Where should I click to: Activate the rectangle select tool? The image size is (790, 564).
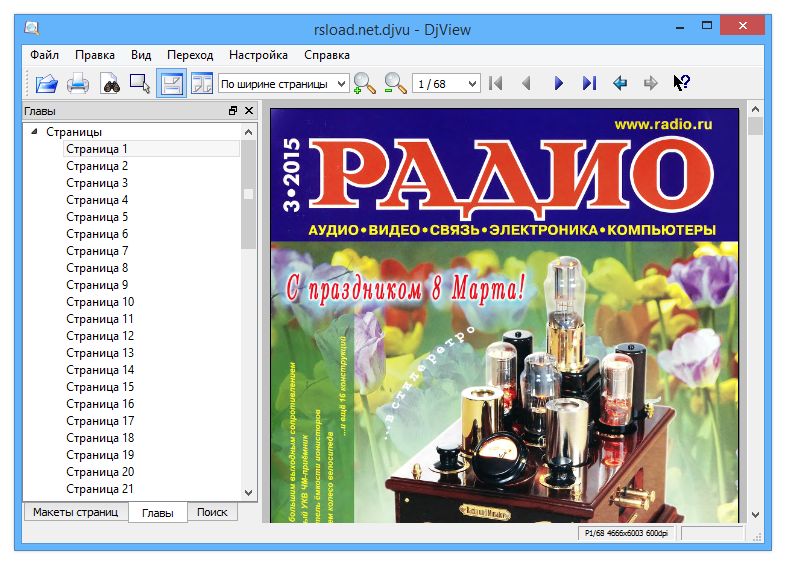(x=140, y=83)
